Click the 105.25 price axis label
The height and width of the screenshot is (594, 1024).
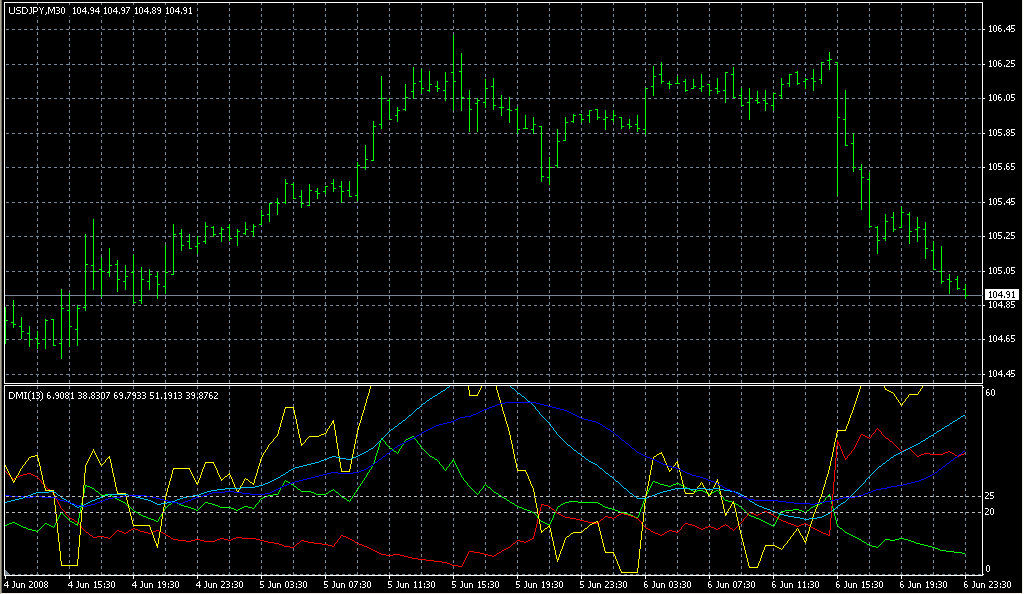click(1001, 236)
